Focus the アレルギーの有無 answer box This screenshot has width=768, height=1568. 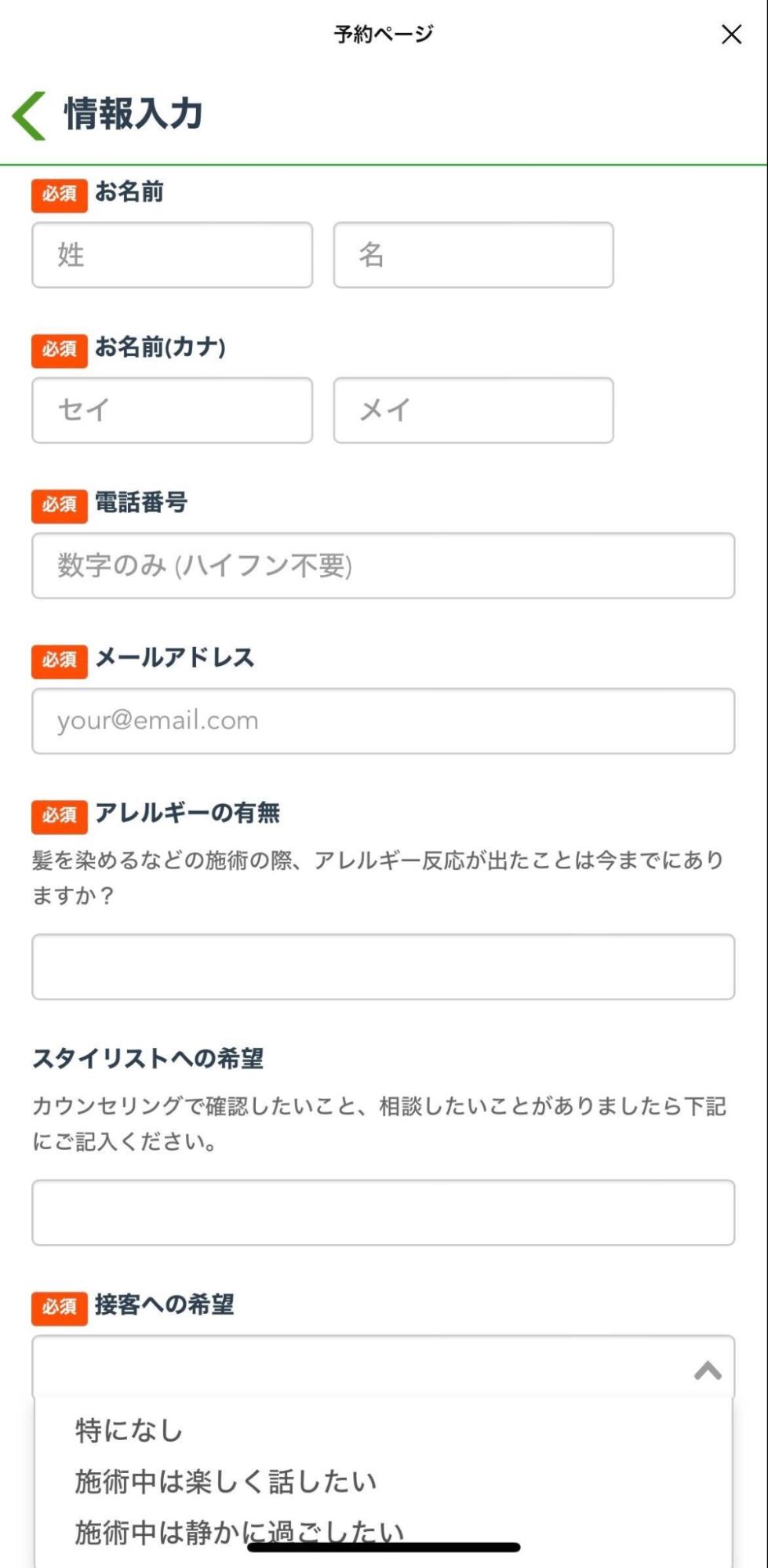[x=383, y=966]
